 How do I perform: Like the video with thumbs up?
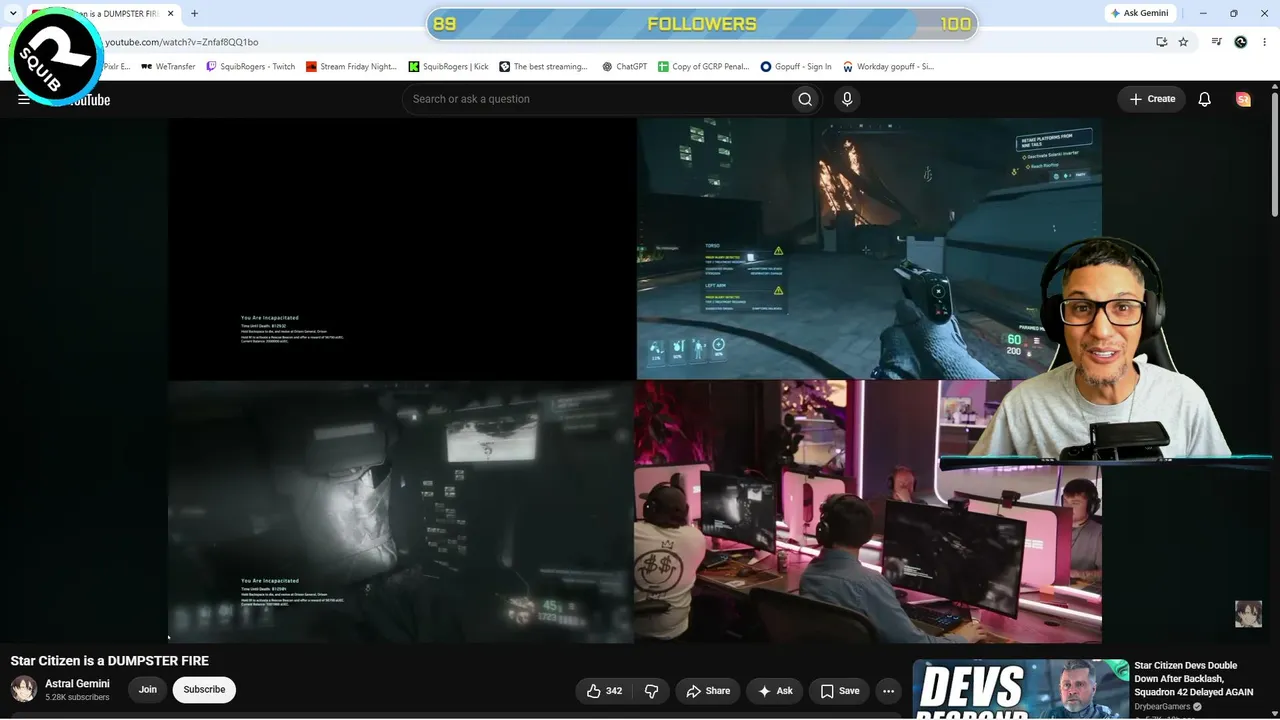pyautogui.click(x=605, y=691)
